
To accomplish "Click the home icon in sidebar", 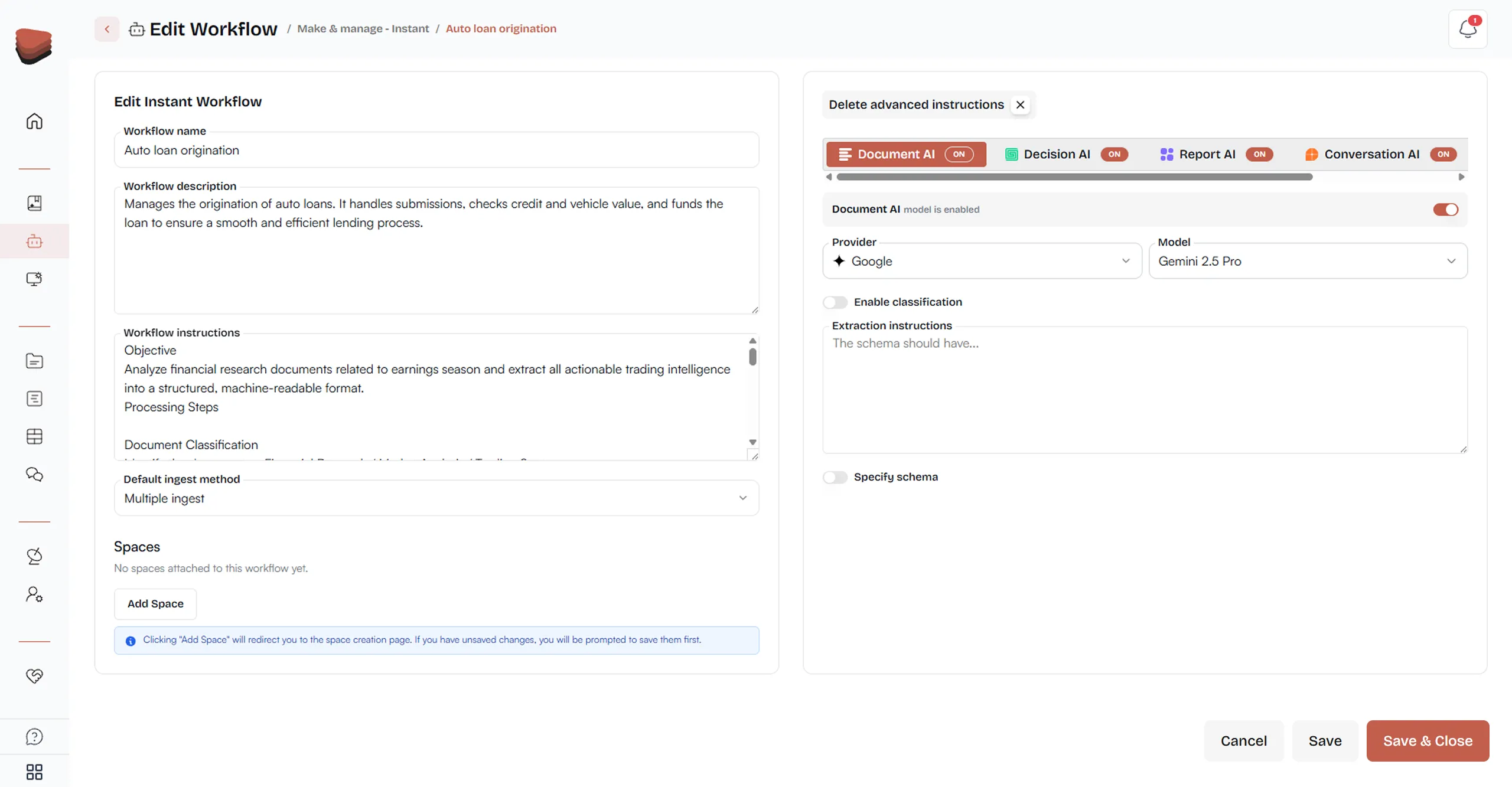I will [x=34, y=121].
